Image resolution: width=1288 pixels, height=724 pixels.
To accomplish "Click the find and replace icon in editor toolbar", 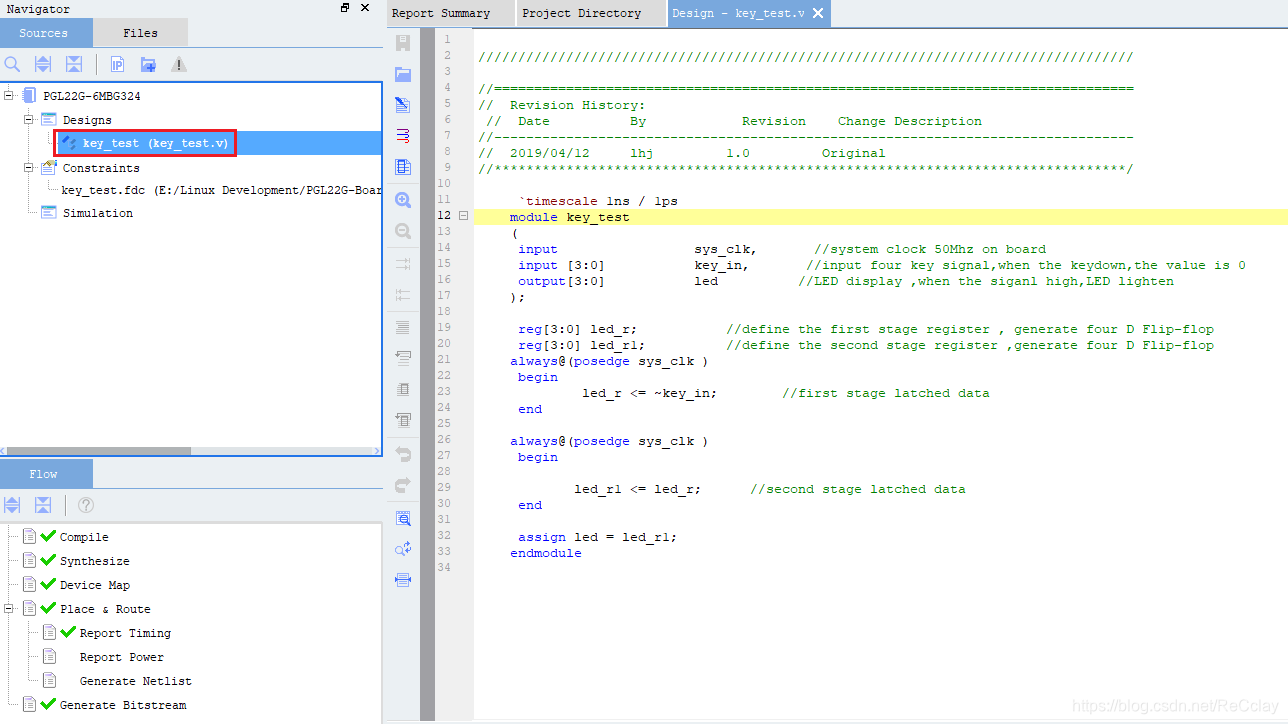I will [x=403, y=549].
